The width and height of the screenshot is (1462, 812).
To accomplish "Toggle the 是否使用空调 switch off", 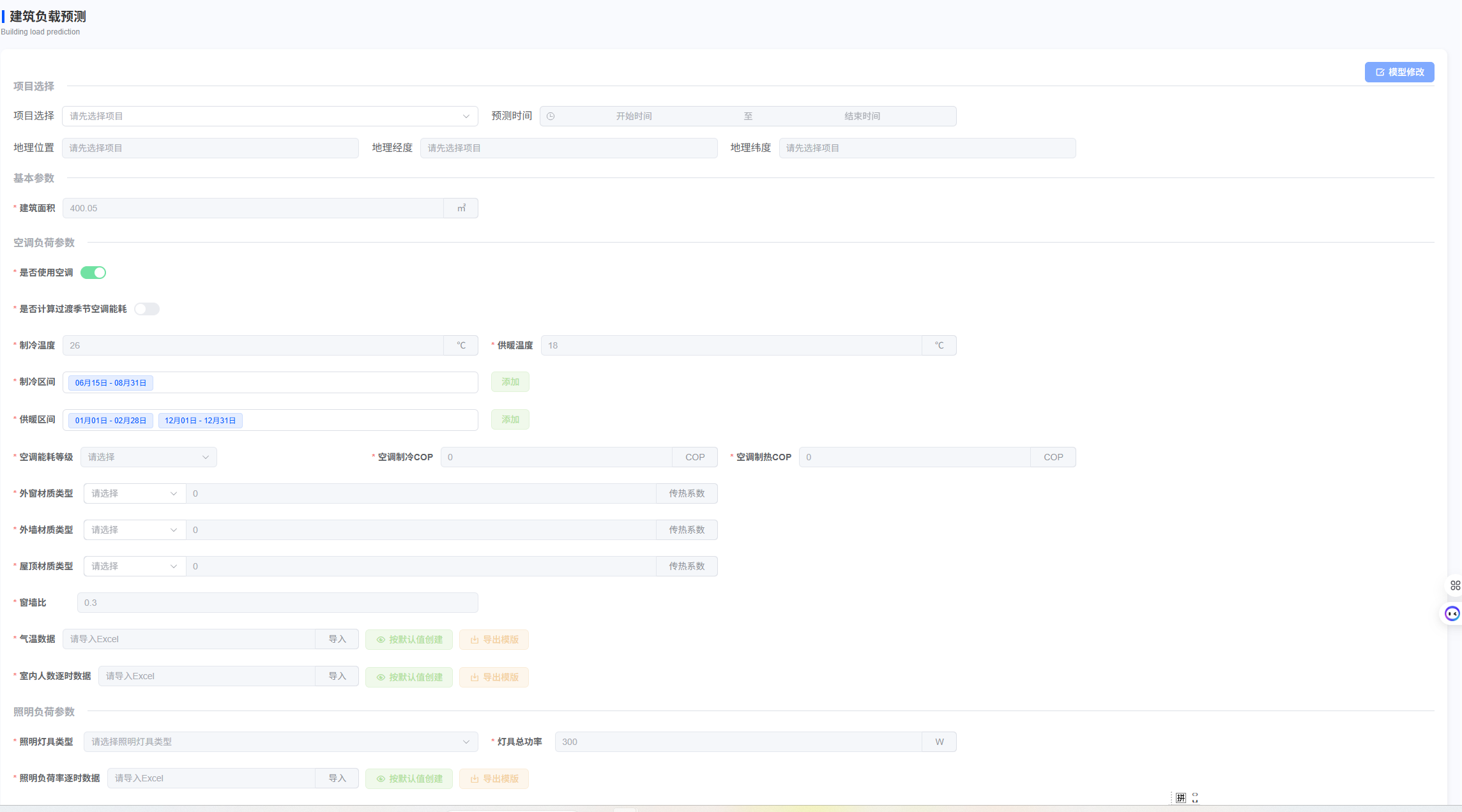I will 93,273.
